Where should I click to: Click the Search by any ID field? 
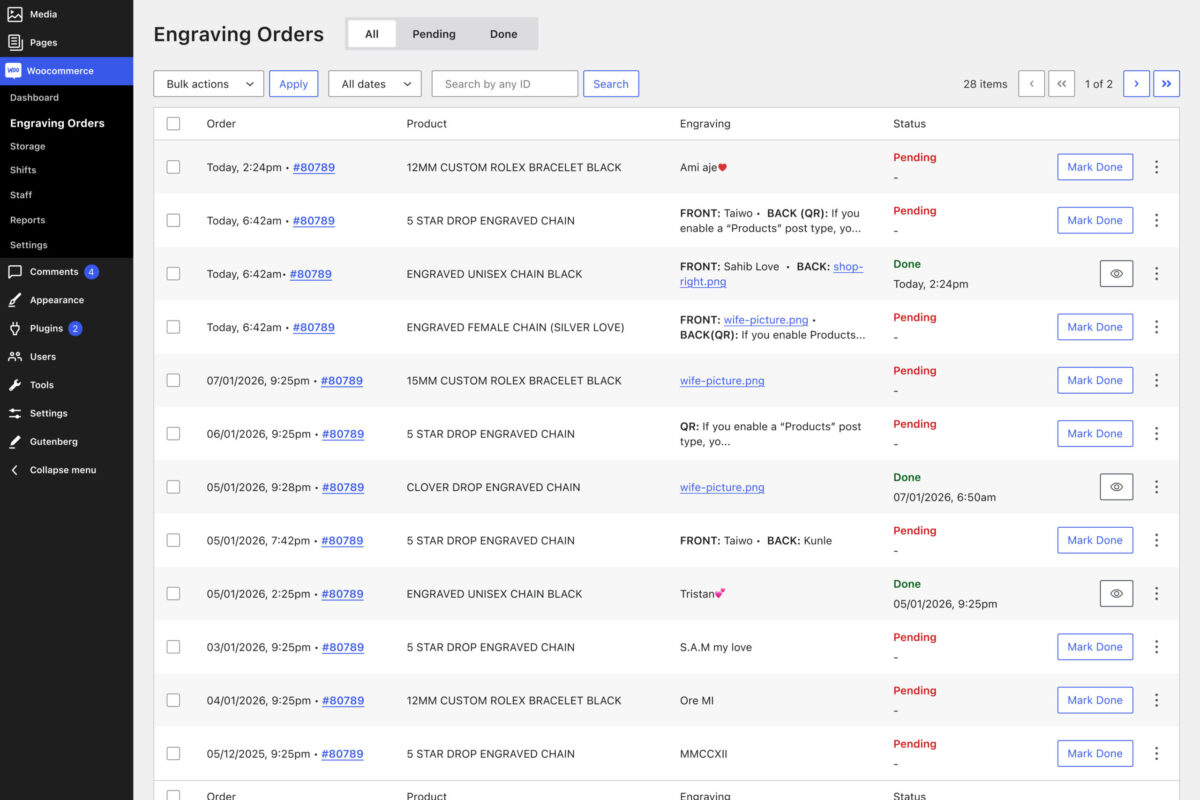point(504,84)
